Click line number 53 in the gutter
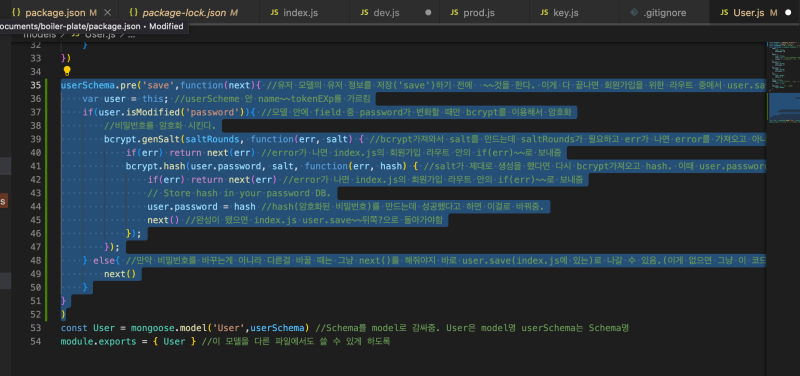 tap(36, 328)
